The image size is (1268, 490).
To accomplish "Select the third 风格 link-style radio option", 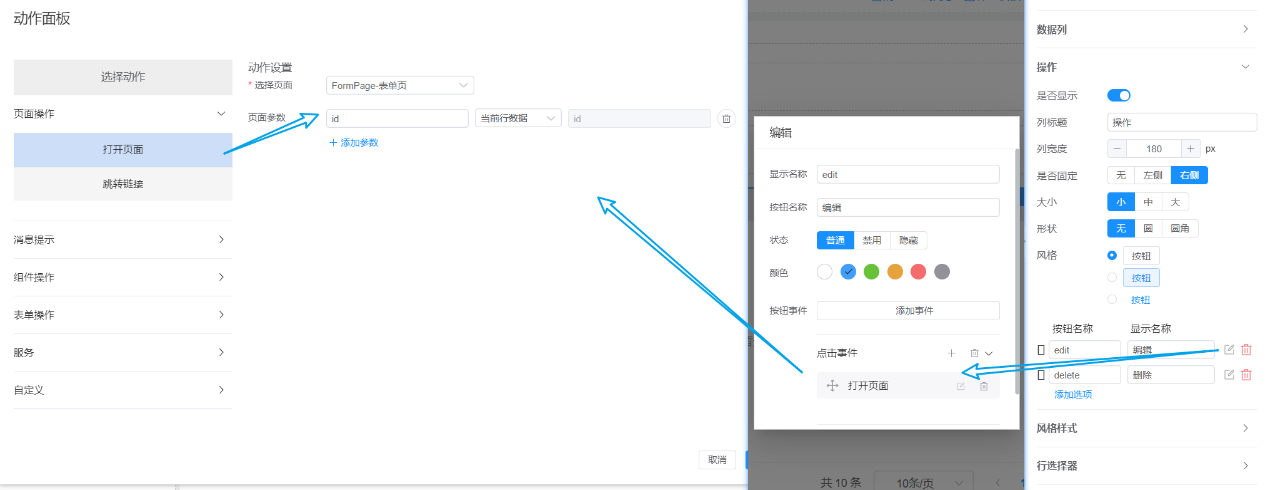I will pos(1112,299).
